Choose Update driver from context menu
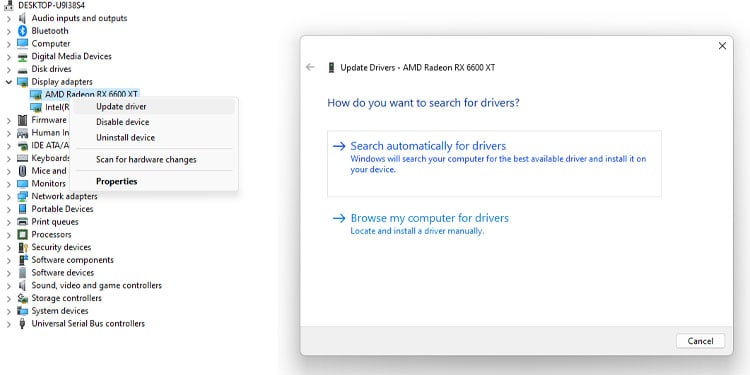Viewport: 750px width, 375px height. (154, 107)
